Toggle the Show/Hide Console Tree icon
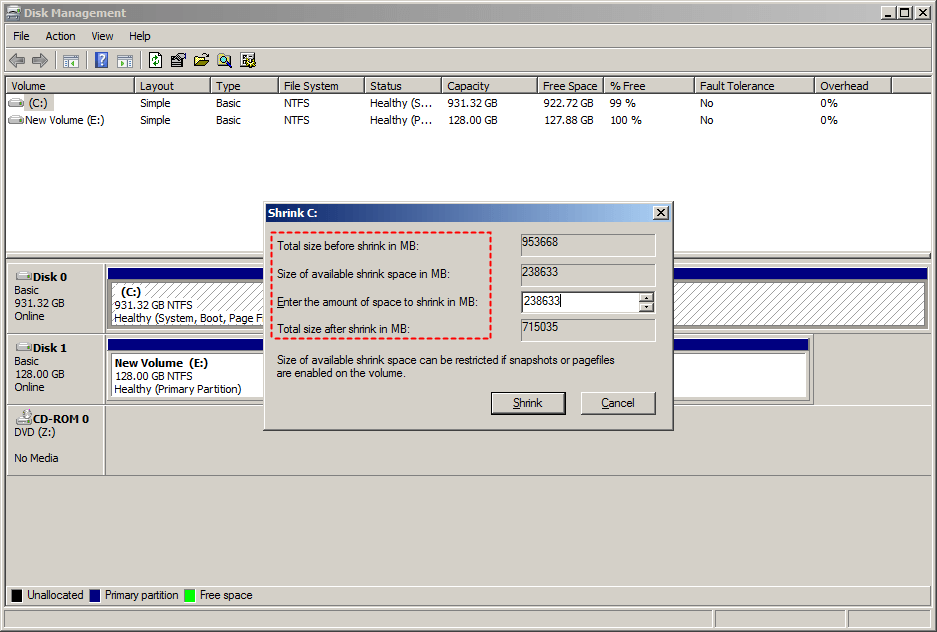The height and width of the screenshot is (632, 937). tap(71, 60)
